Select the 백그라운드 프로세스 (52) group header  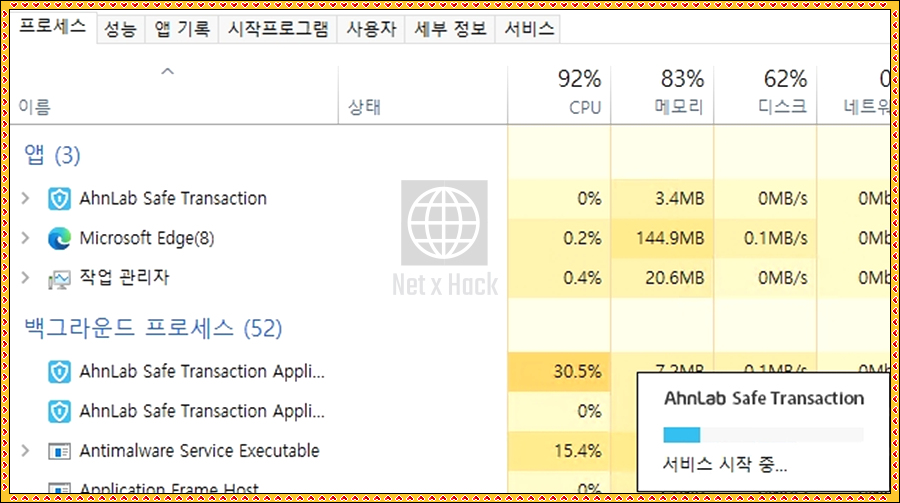point(153,328)
